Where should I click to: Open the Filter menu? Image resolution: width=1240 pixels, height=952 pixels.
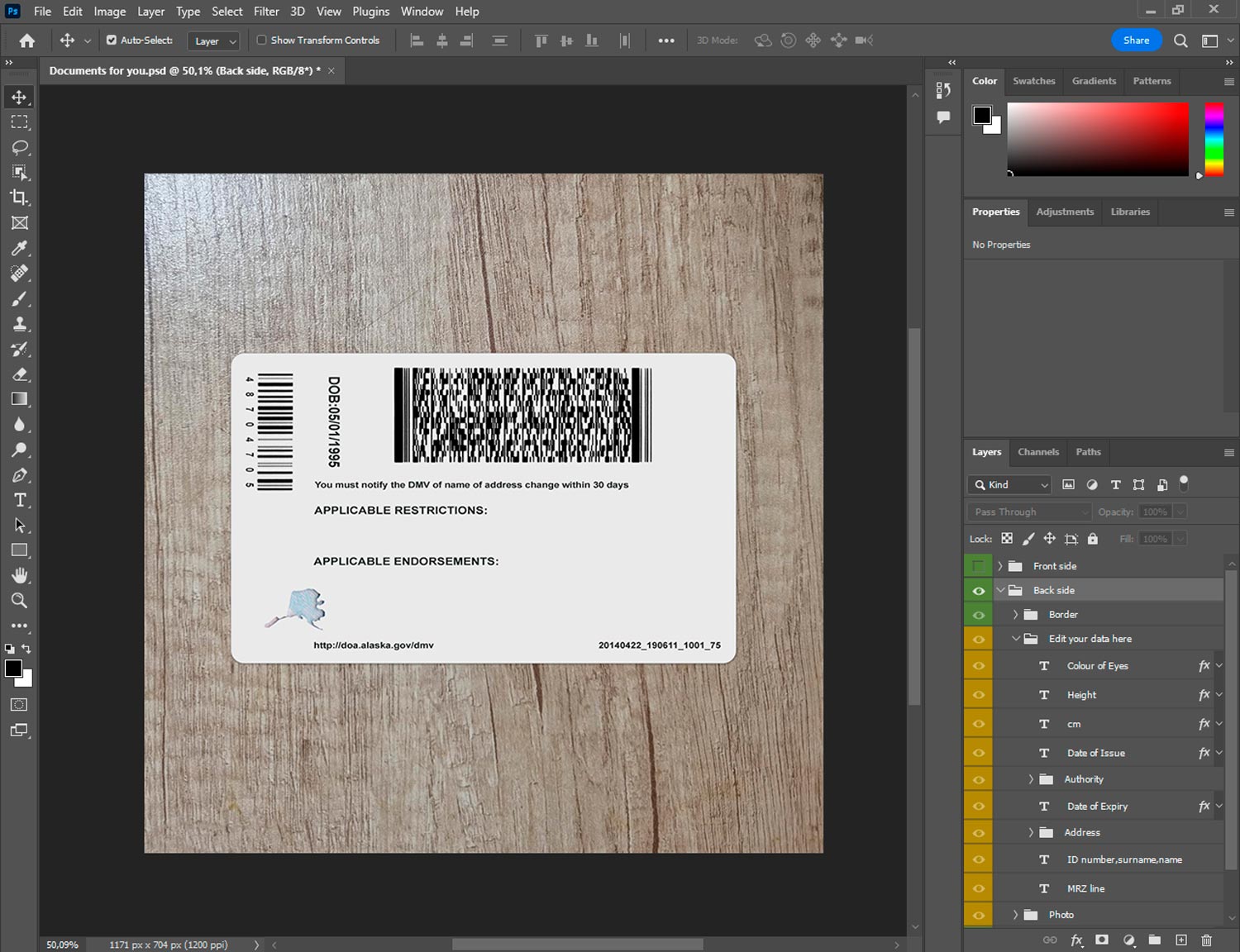(x=265, y=12)
